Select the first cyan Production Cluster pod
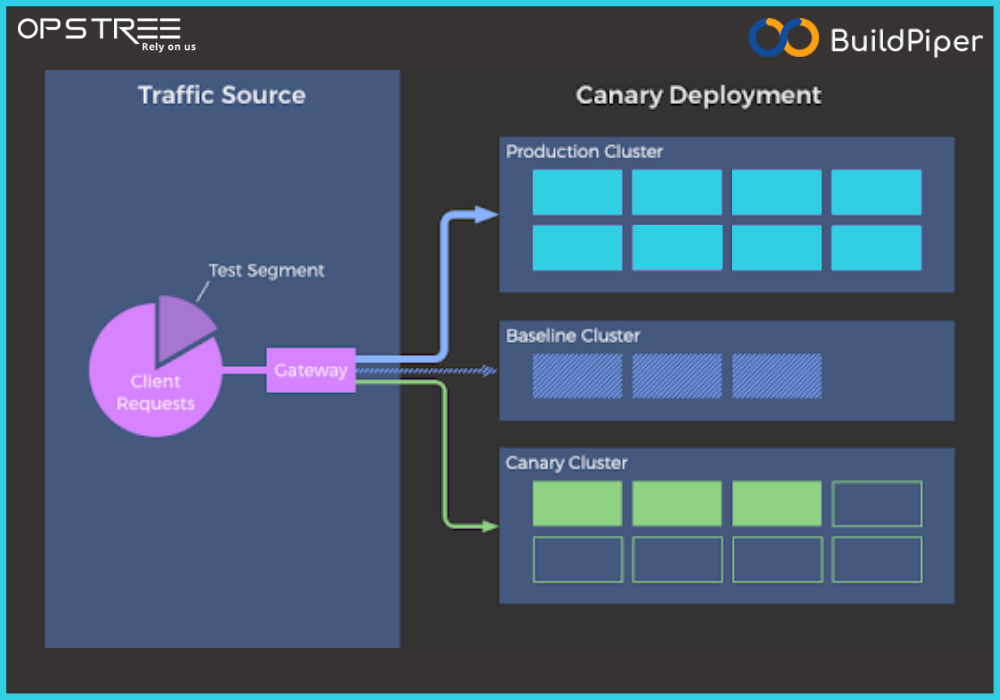Viewport: 1000px width, 700px height. pyautogui.click(x=577, y=192)
